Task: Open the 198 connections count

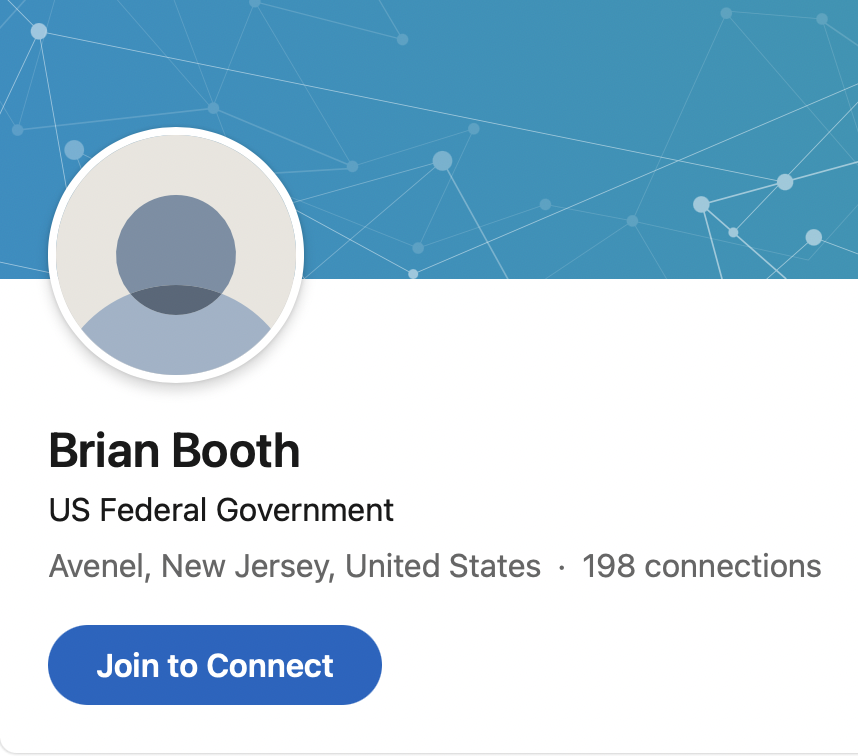Action: pyautogui.click(x=702, y=566)
